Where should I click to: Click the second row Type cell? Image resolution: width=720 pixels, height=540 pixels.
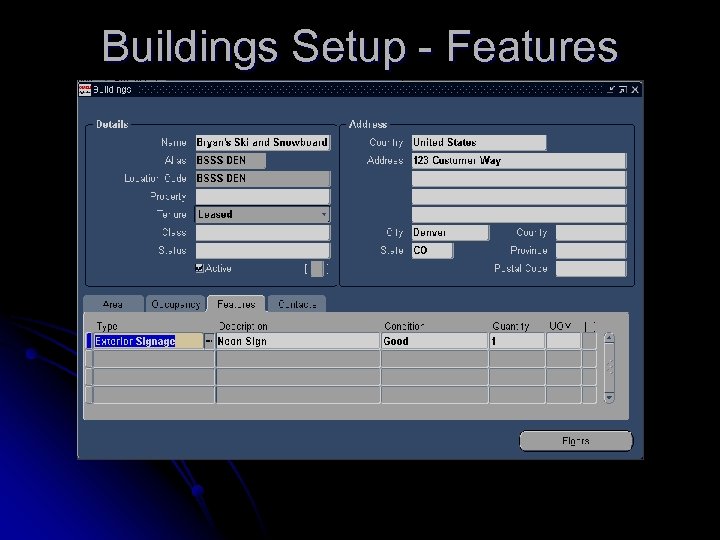[154, 359]
